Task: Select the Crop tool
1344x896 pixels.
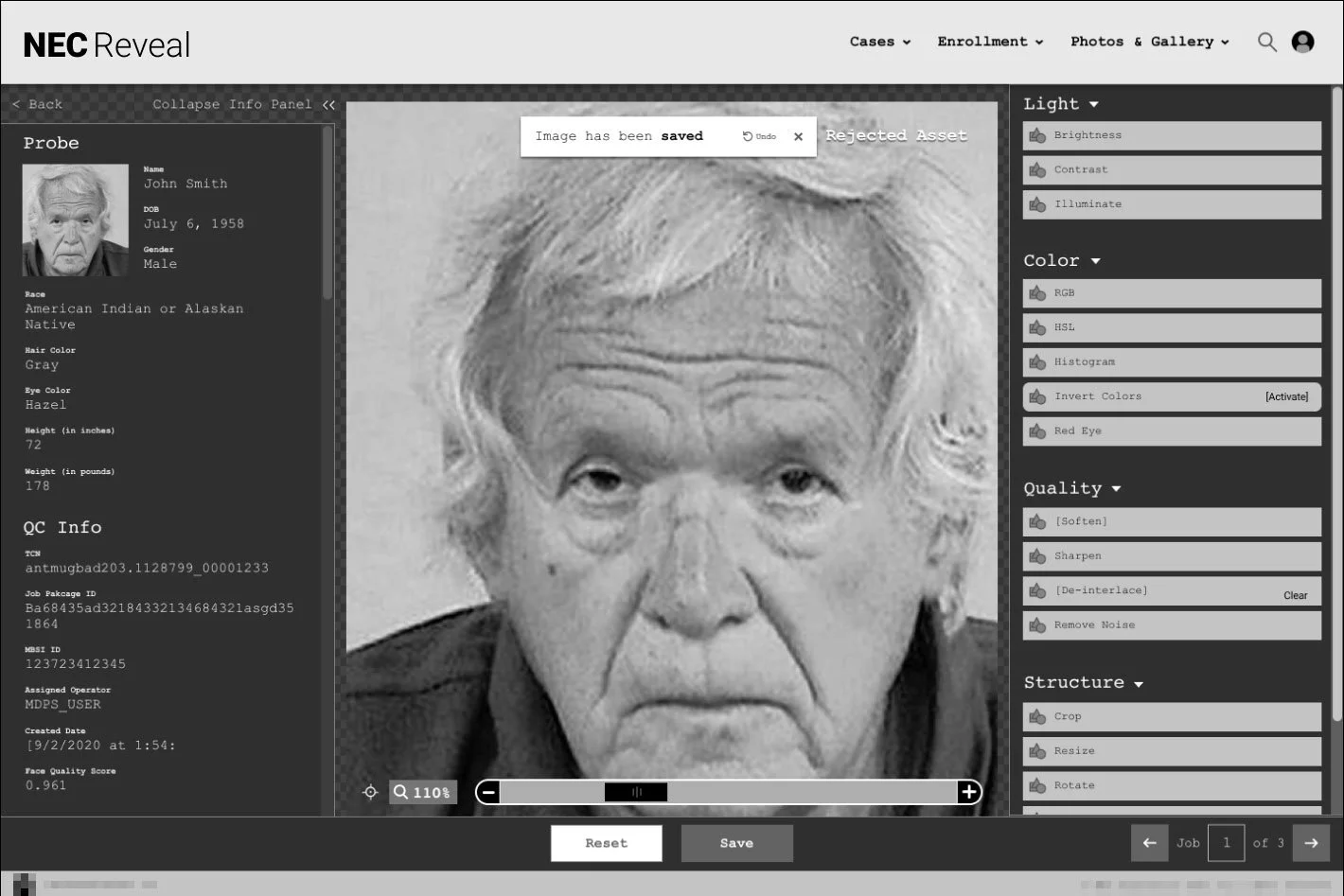Action: 1172,716
